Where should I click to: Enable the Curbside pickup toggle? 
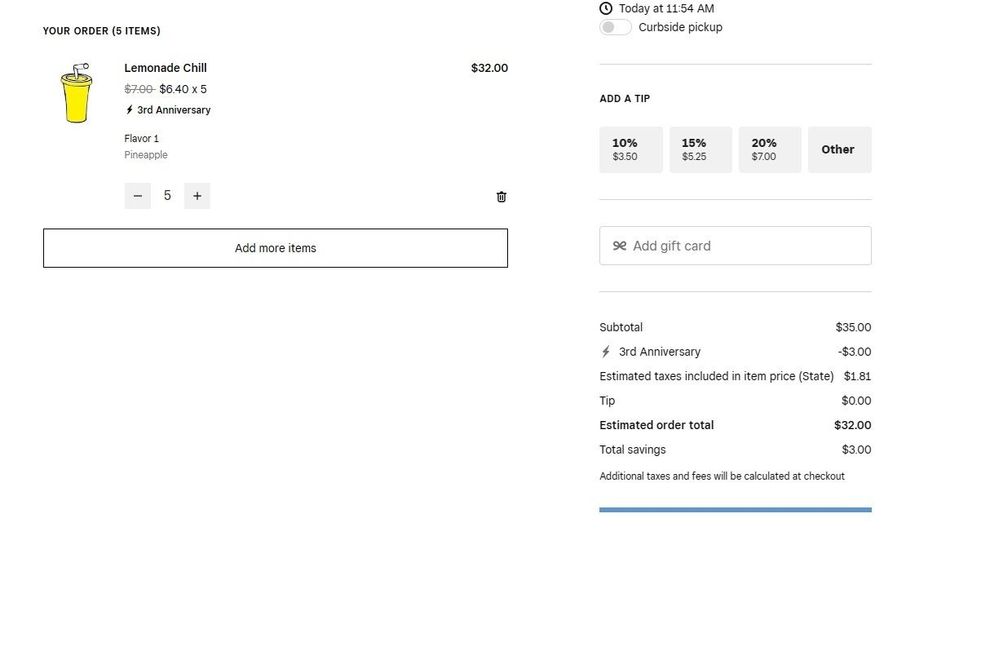[615, 28]
